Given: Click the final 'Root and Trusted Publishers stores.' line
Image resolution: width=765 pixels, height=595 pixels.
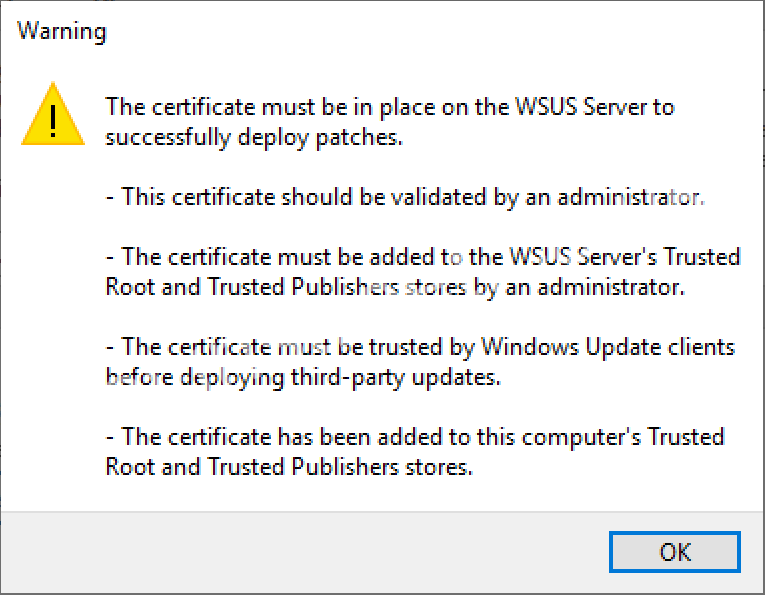Looking at the screenshot, I should pyautogui.click(x=288, y=467).
